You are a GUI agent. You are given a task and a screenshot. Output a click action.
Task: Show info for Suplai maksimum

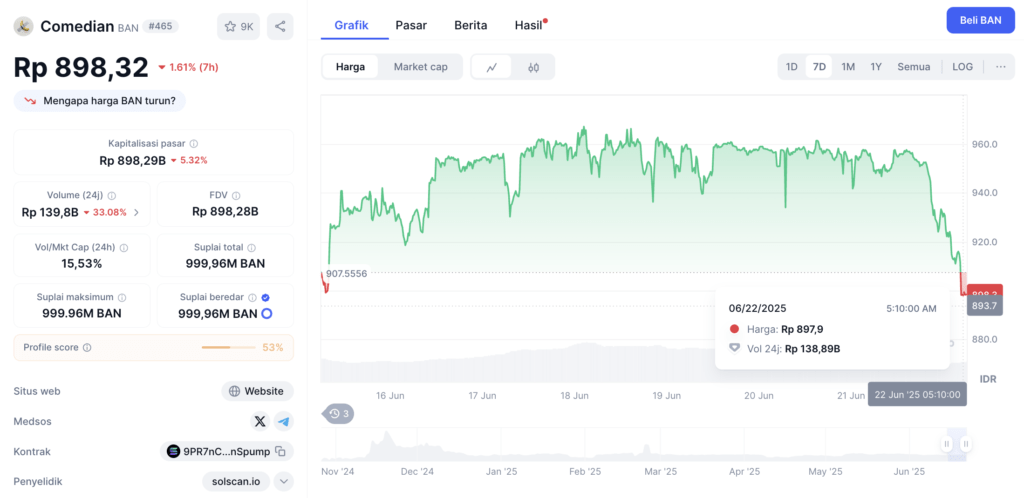[x=122, y=297]
